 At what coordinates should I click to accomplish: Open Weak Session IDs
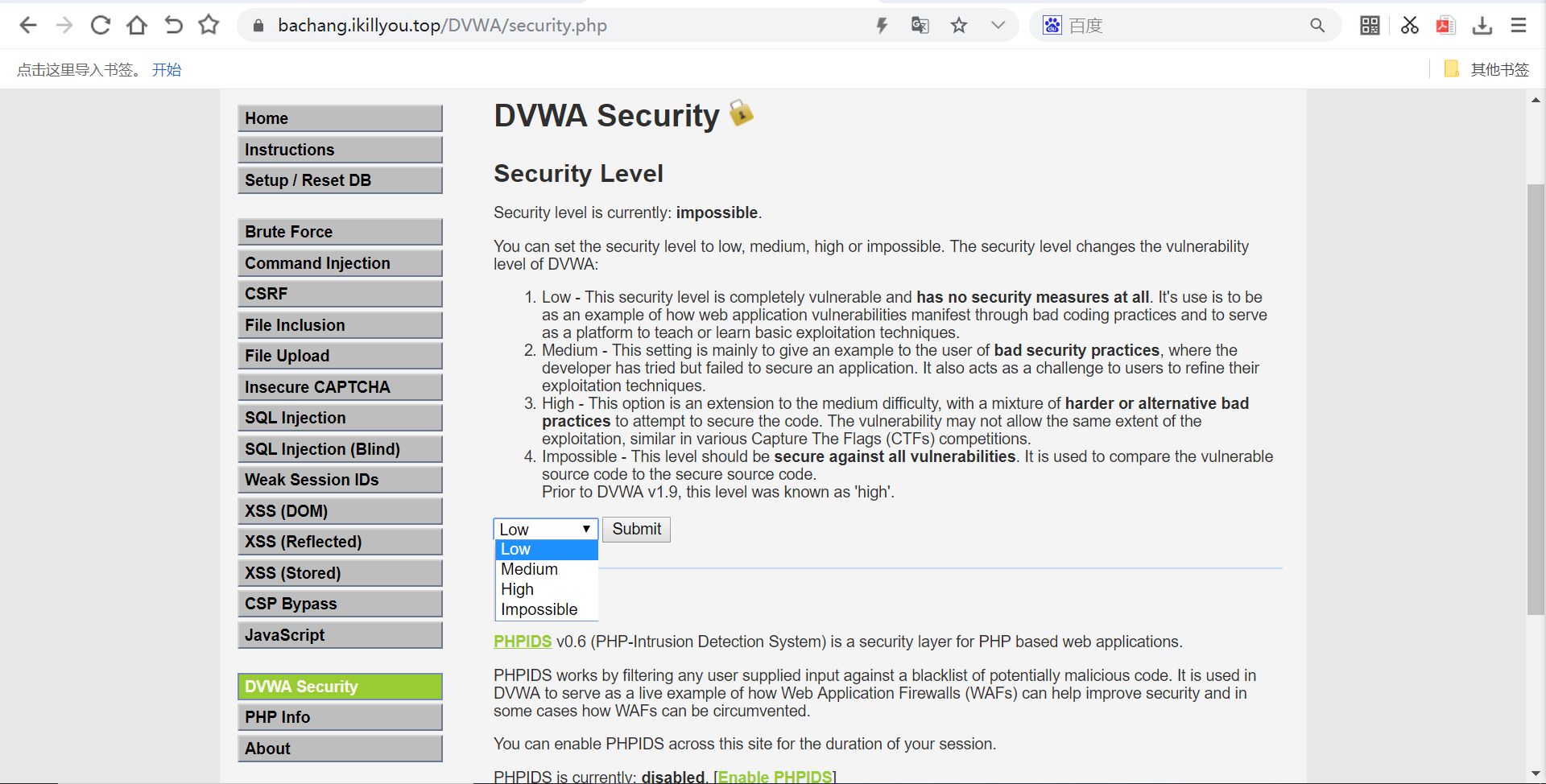point(340,480)
